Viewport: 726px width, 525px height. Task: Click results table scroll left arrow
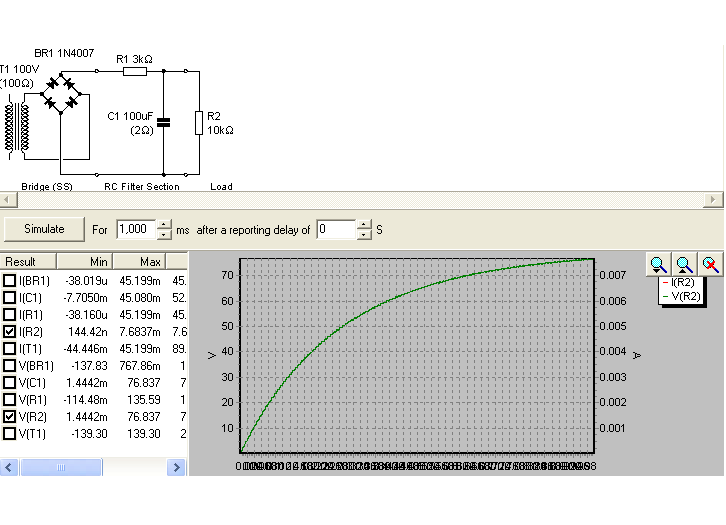tap(9, 467)
